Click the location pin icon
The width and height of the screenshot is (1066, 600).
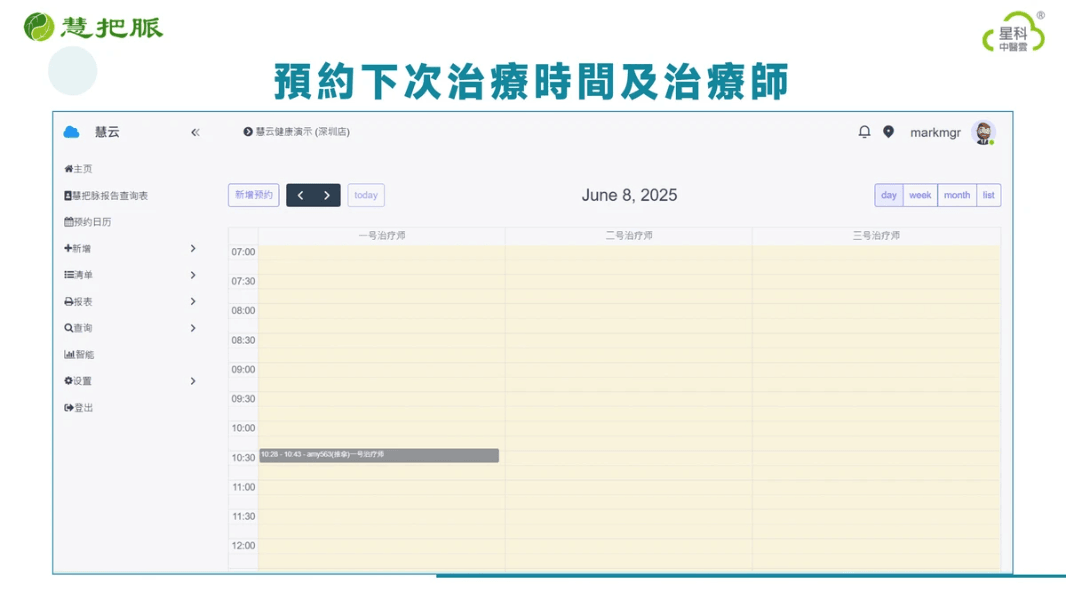pos(889,132)
